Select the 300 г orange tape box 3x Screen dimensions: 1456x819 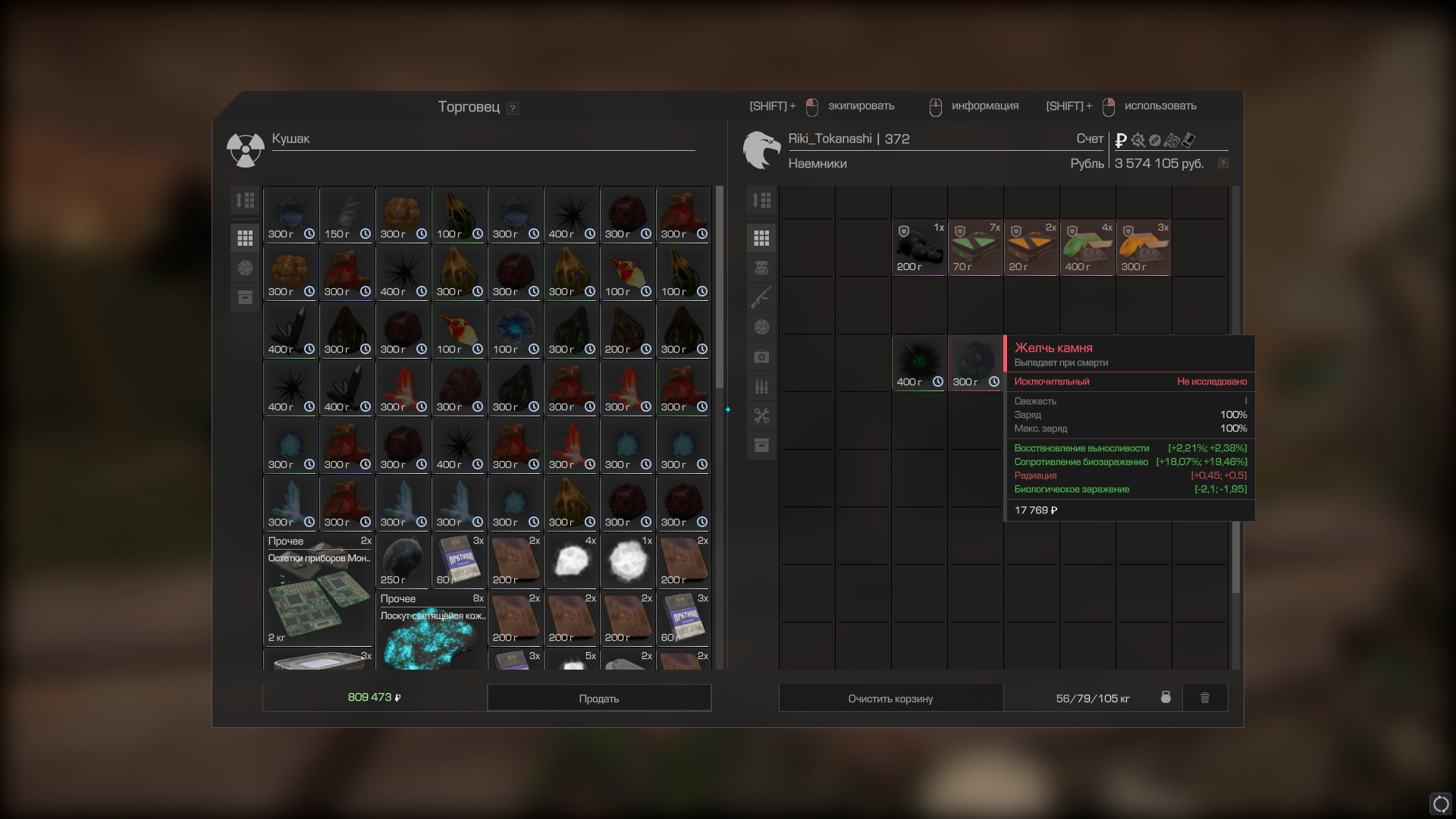(x=1144, y=248)
